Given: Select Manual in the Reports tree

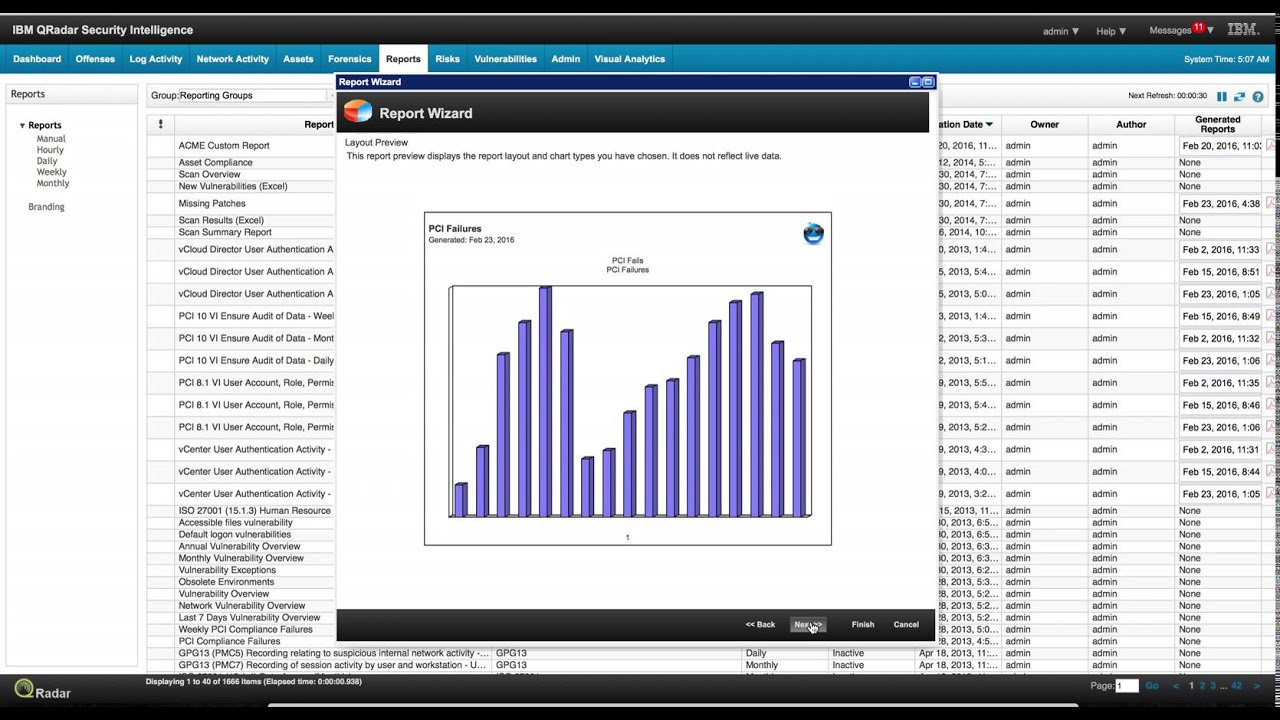Looking at the screenshot, I should click(51, 139).
